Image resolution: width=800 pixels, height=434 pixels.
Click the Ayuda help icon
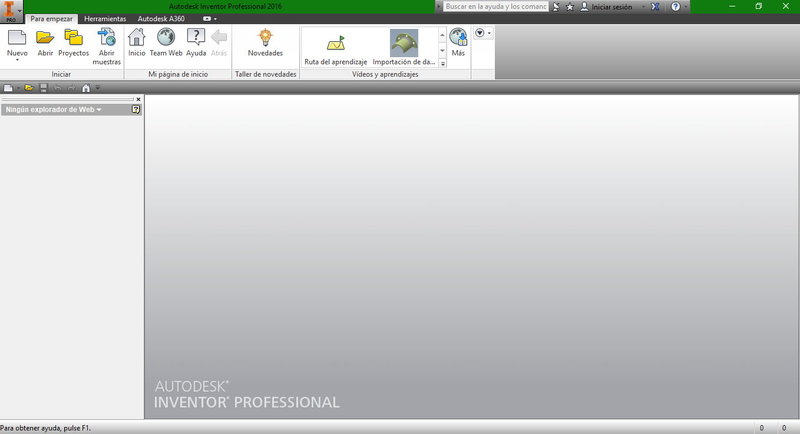click(196, 38)
